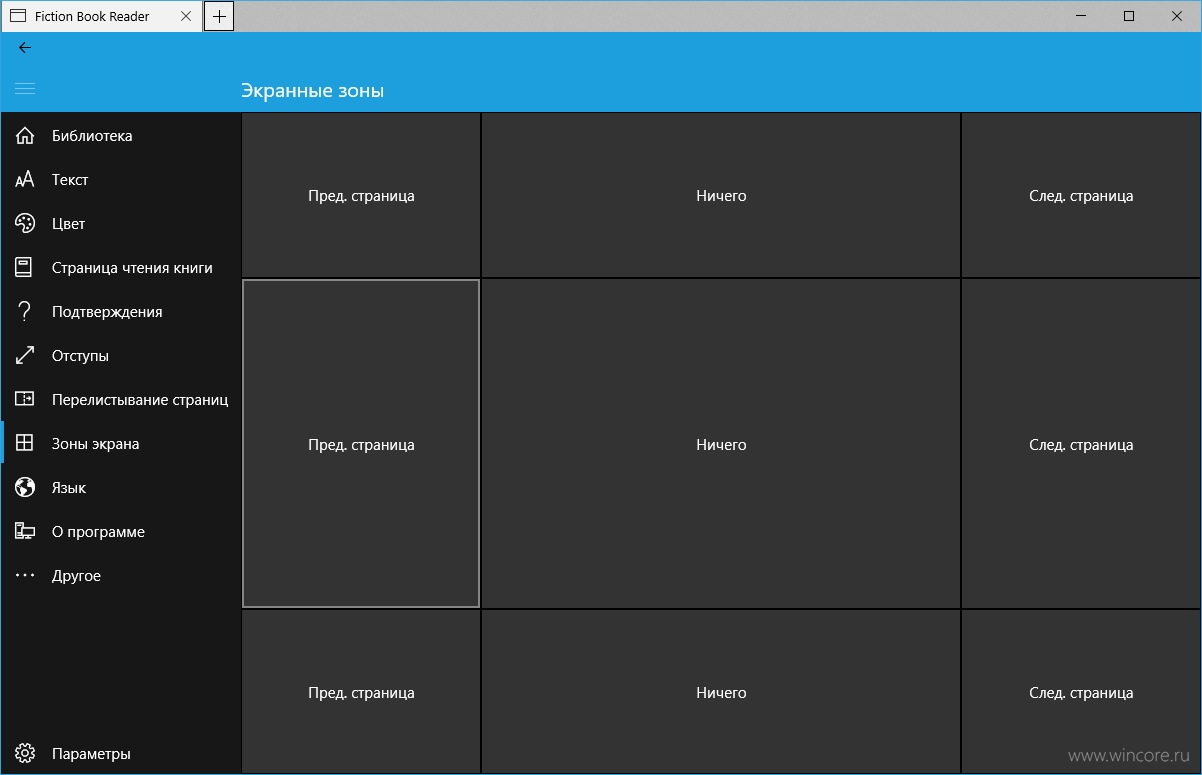Screen dimensions: 1202x775
Task: Open Отступы settings
Action: coord(121,356)
